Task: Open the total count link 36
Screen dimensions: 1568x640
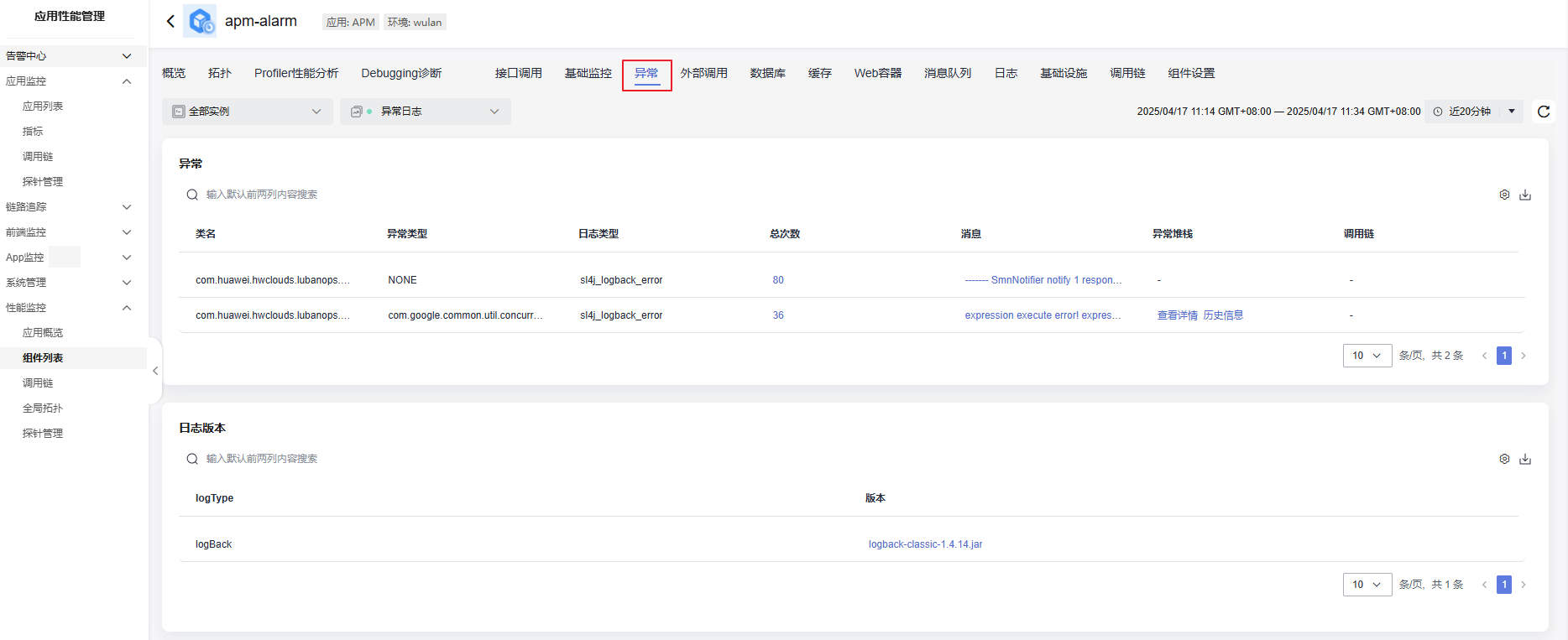Action: (x=778, y=315)
